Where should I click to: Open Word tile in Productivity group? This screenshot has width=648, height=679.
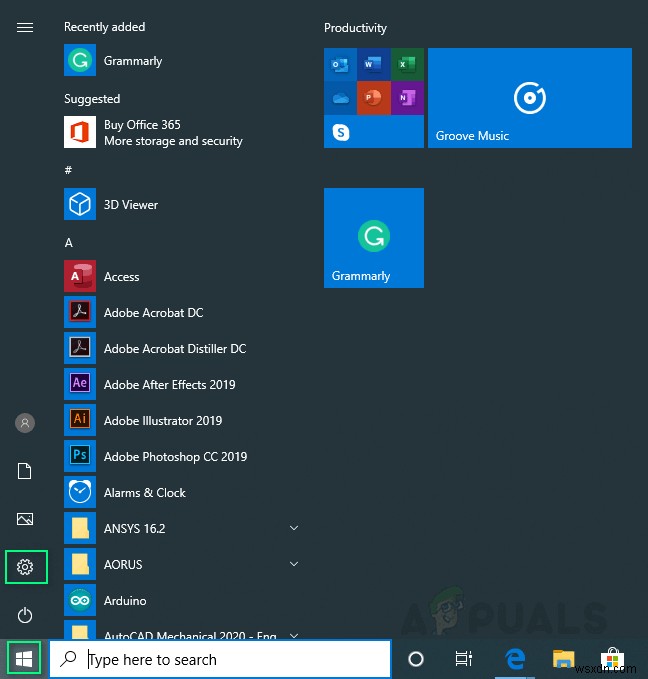click(374, 65)
